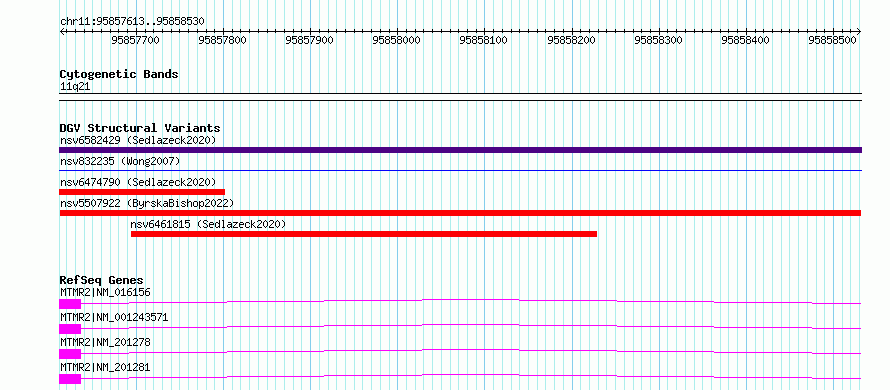Click the purple nsv6582429 variant bar
The image size is (890, 390).
[x=460, y=150]
